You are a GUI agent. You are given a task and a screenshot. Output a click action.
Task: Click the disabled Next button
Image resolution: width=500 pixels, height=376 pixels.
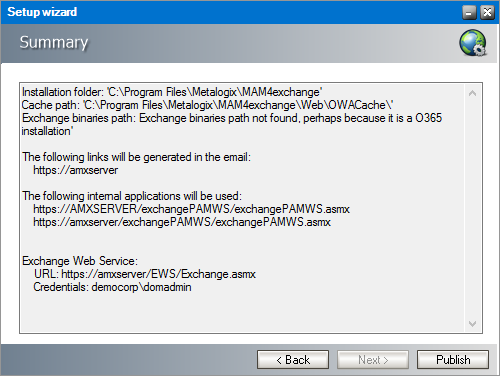373,360
